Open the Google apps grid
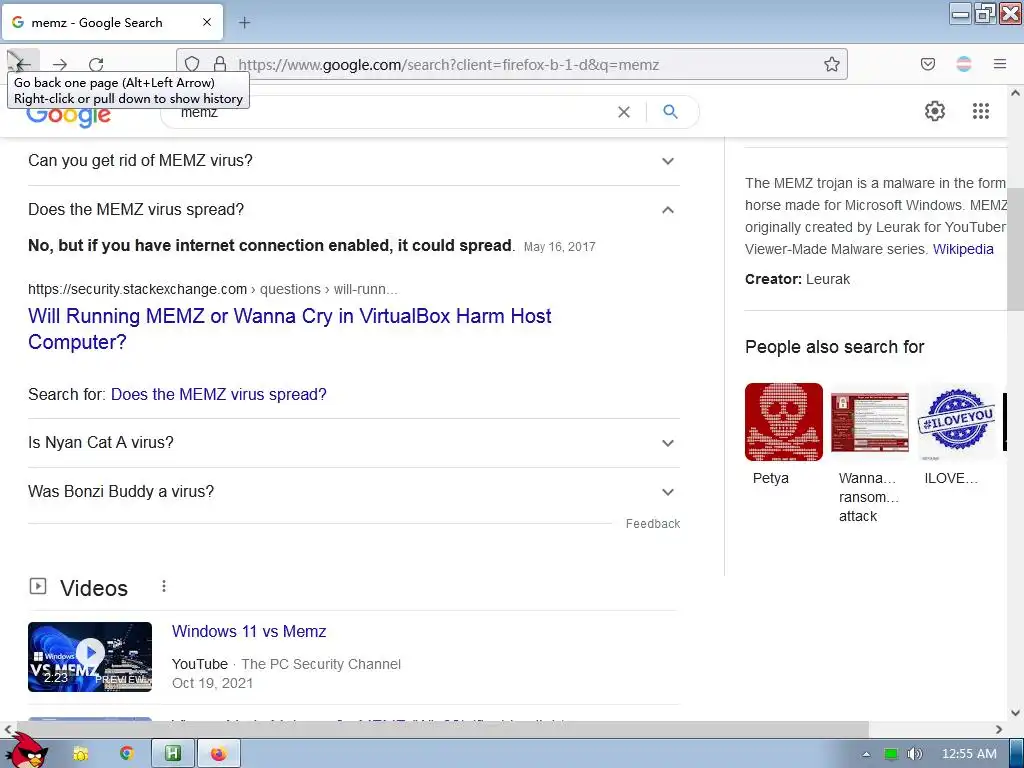 (980, 111)
